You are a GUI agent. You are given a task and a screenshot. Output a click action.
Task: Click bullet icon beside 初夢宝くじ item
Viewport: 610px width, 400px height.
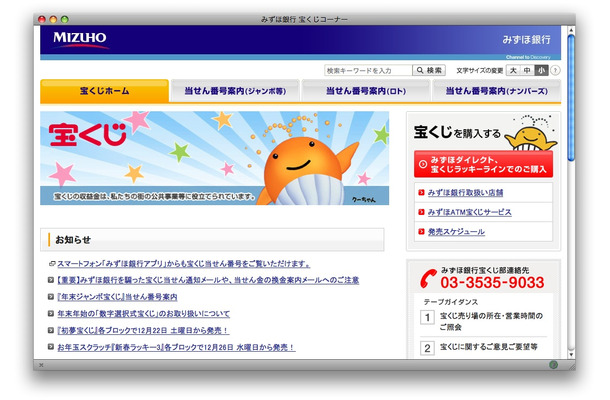click(51, 330)
